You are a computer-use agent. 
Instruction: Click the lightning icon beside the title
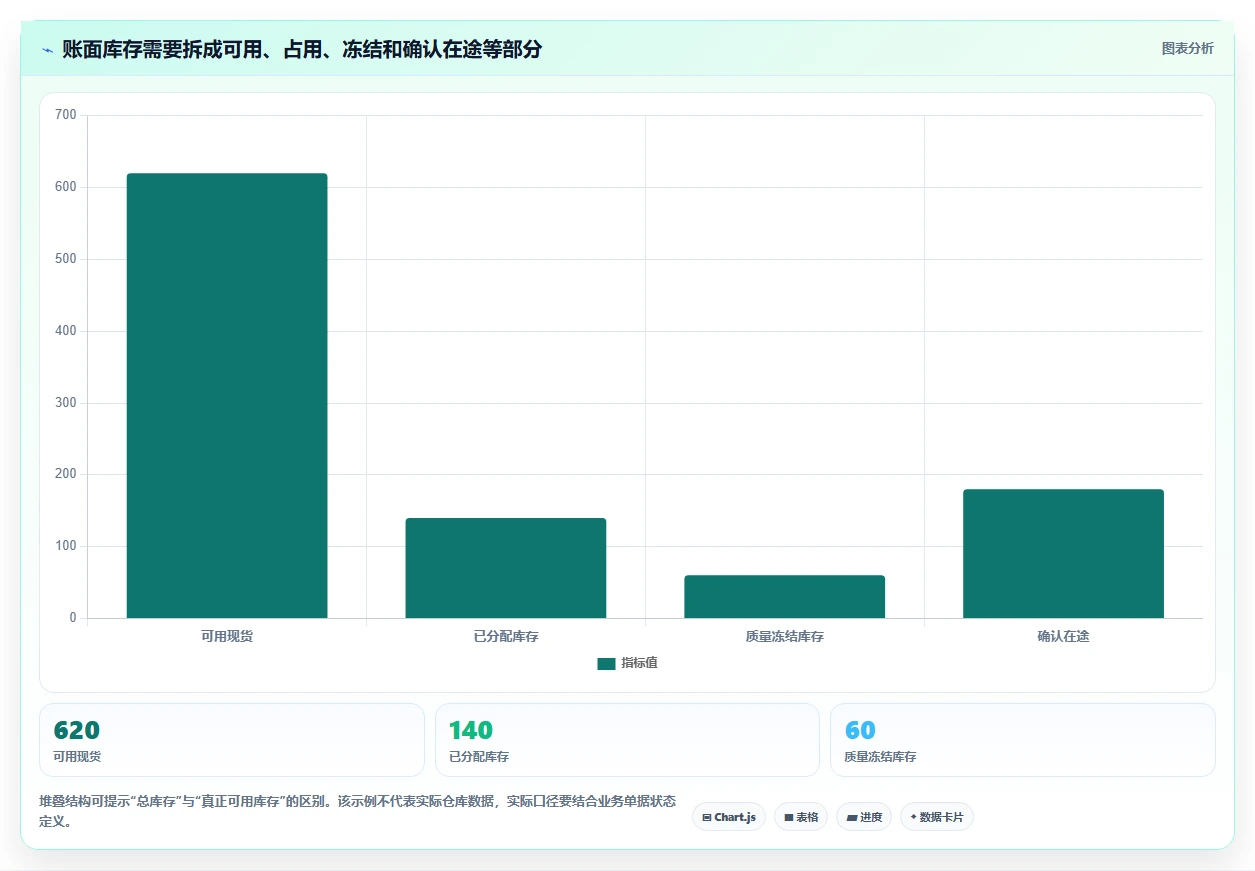47,49
